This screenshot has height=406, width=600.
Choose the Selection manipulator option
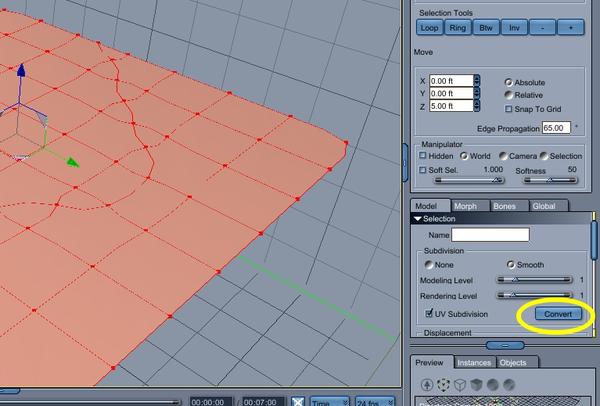543,156
